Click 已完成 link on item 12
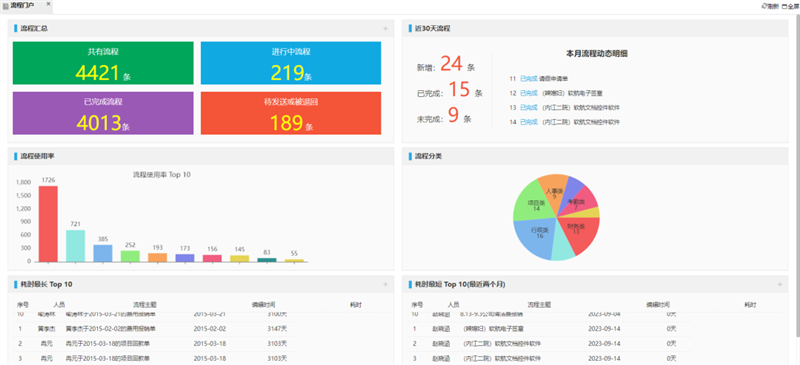The image size is (800, 365). 529,93
